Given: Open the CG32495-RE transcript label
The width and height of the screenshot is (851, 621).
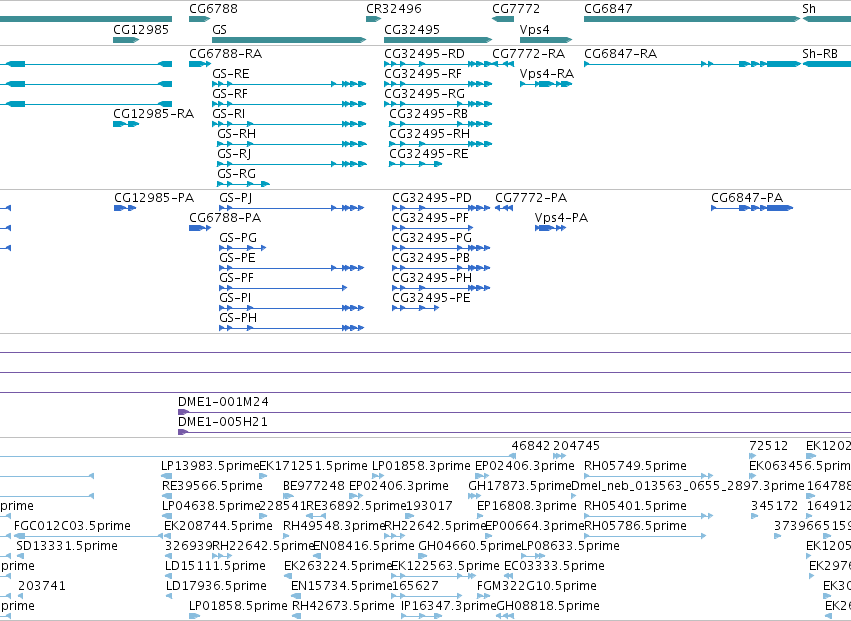Looking at the screenshot, I should [429, 154].
